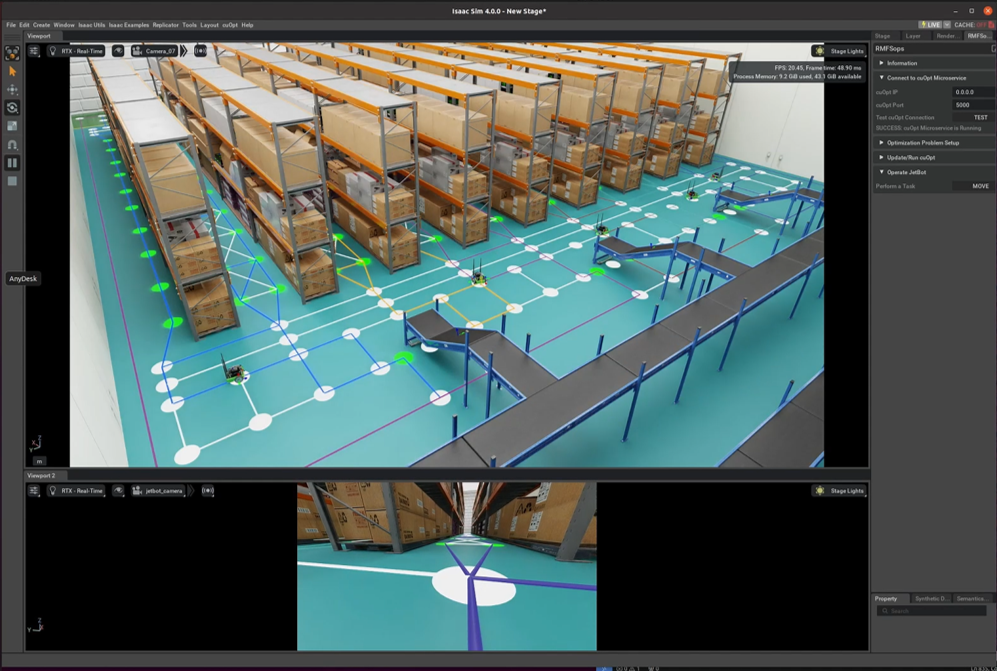Click double-chevron expand icon beside Camera_07
Image resolution: width=997 pixels, height=671 pixels.
(184, 51)
